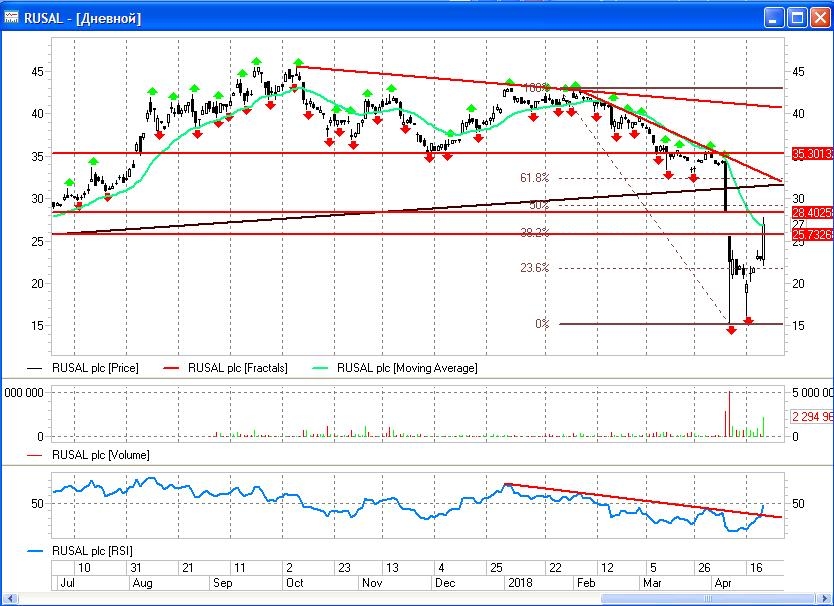Click the Apr month label on time axis
Screen dimensions: 834x606
[x=723, y=583]
